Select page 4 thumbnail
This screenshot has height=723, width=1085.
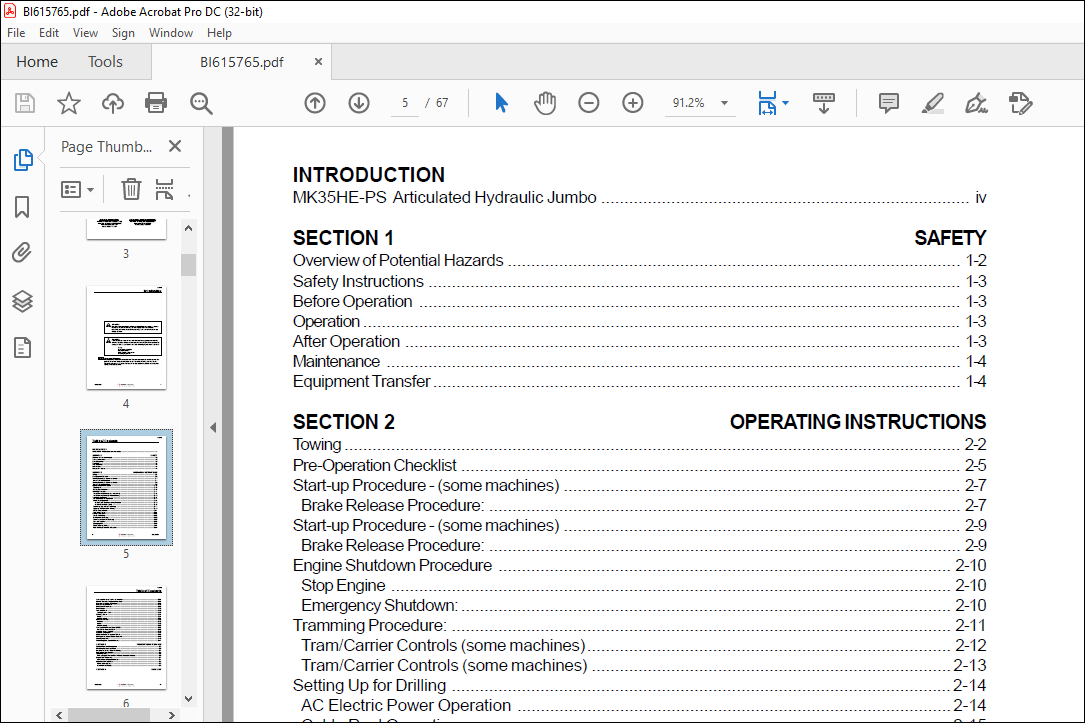click(127, 338)
